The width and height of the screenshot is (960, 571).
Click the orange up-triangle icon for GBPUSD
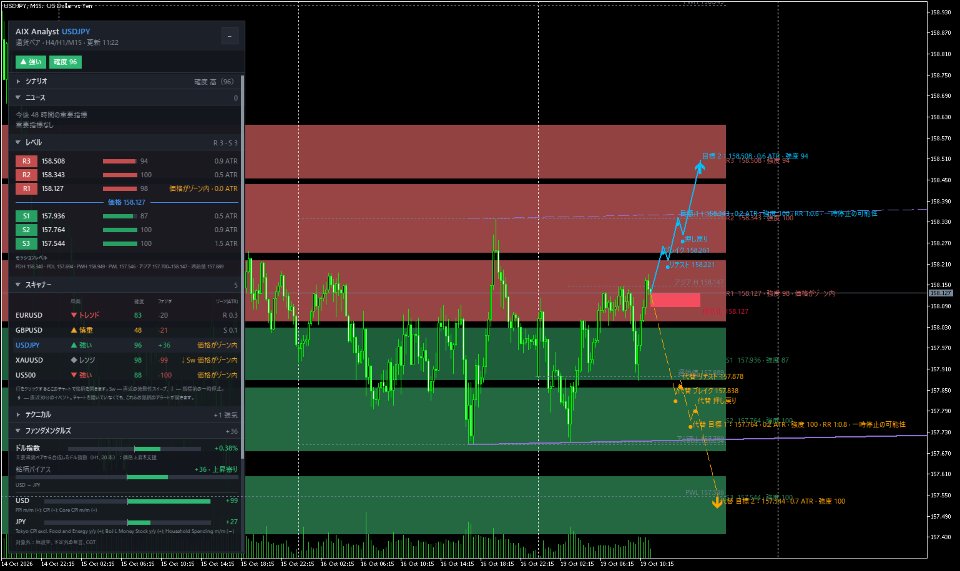(x=74, y=330)
